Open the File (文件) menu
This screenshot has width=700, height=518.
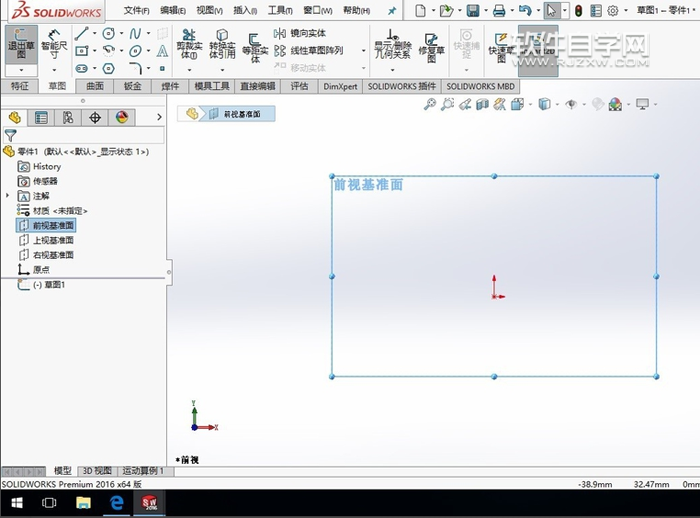pyautogui.click(x=136, y=10)
